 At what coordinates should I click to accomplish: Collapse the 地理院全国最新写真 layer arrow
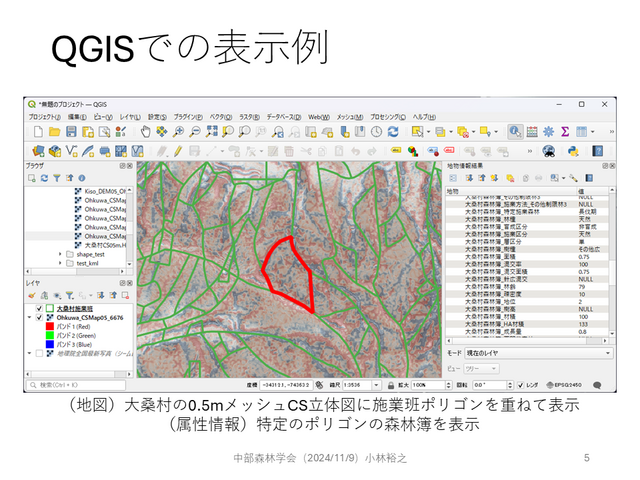pos(29,353)
